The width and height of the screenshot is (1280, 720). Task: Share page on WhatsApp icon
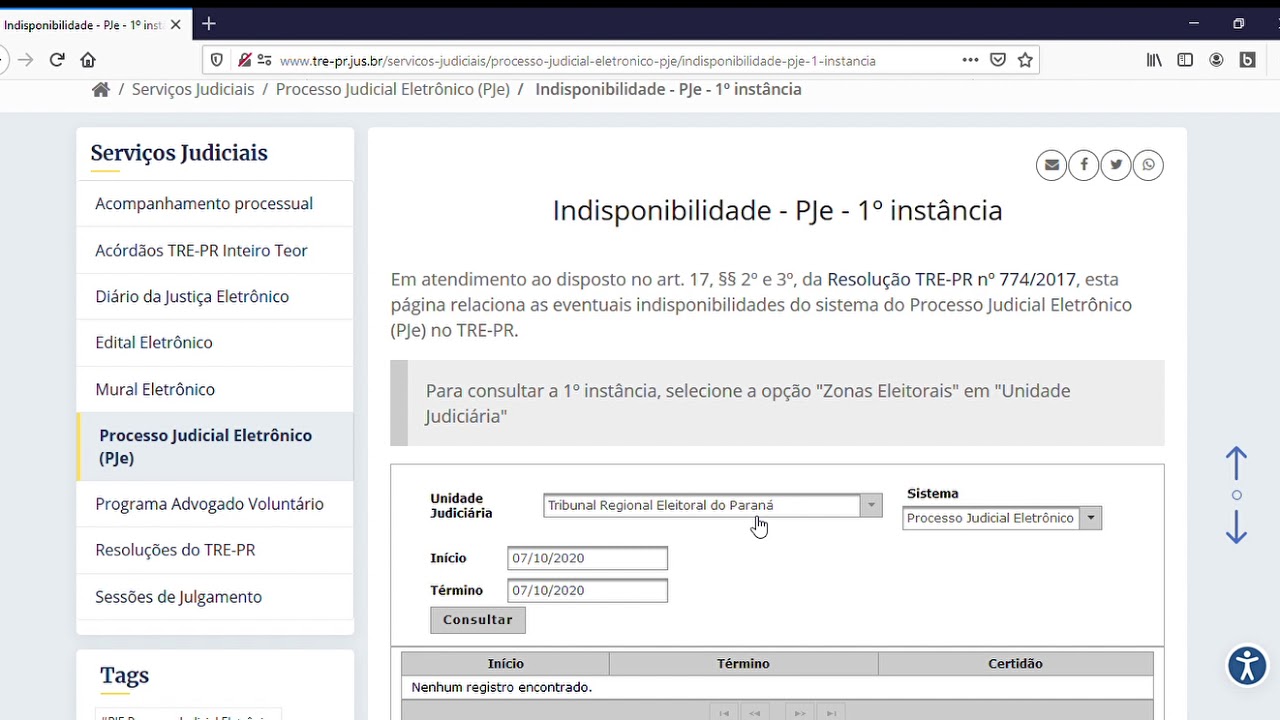(x=1148, y=165)
